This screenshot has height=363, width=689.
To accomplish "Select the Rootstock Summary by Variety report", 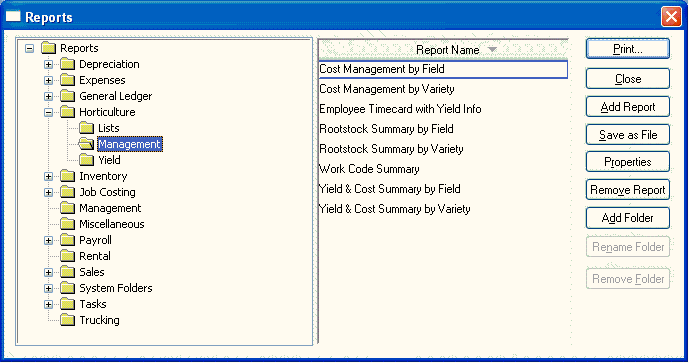I will (x=443, y=149).
